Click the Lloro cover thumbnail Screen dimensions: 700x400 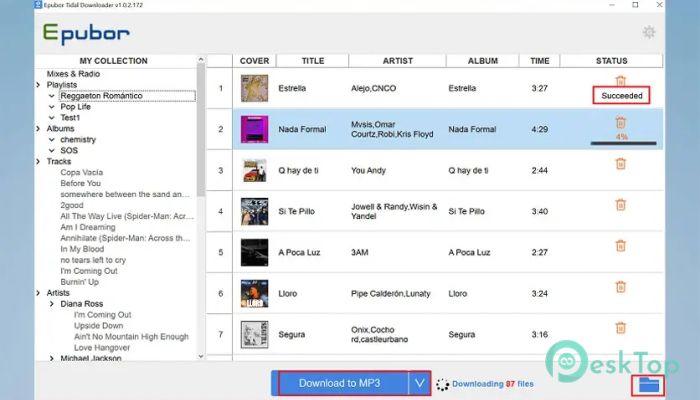tap(254, 294)
